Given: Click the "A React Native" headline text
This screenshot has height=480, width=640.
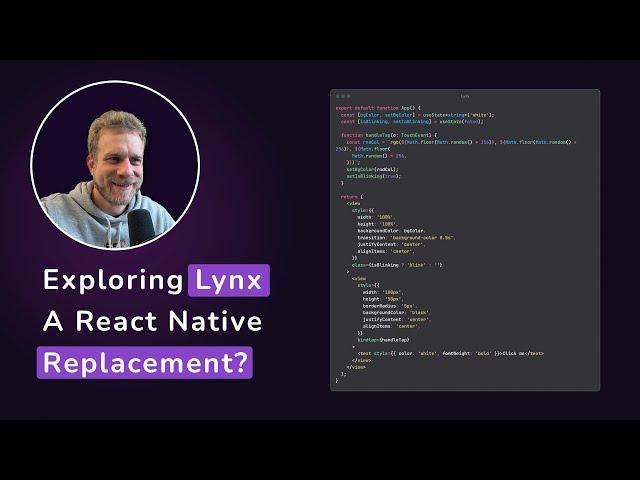Looking at the screenshot, I should pyautogui.click(x=152, y=321).
